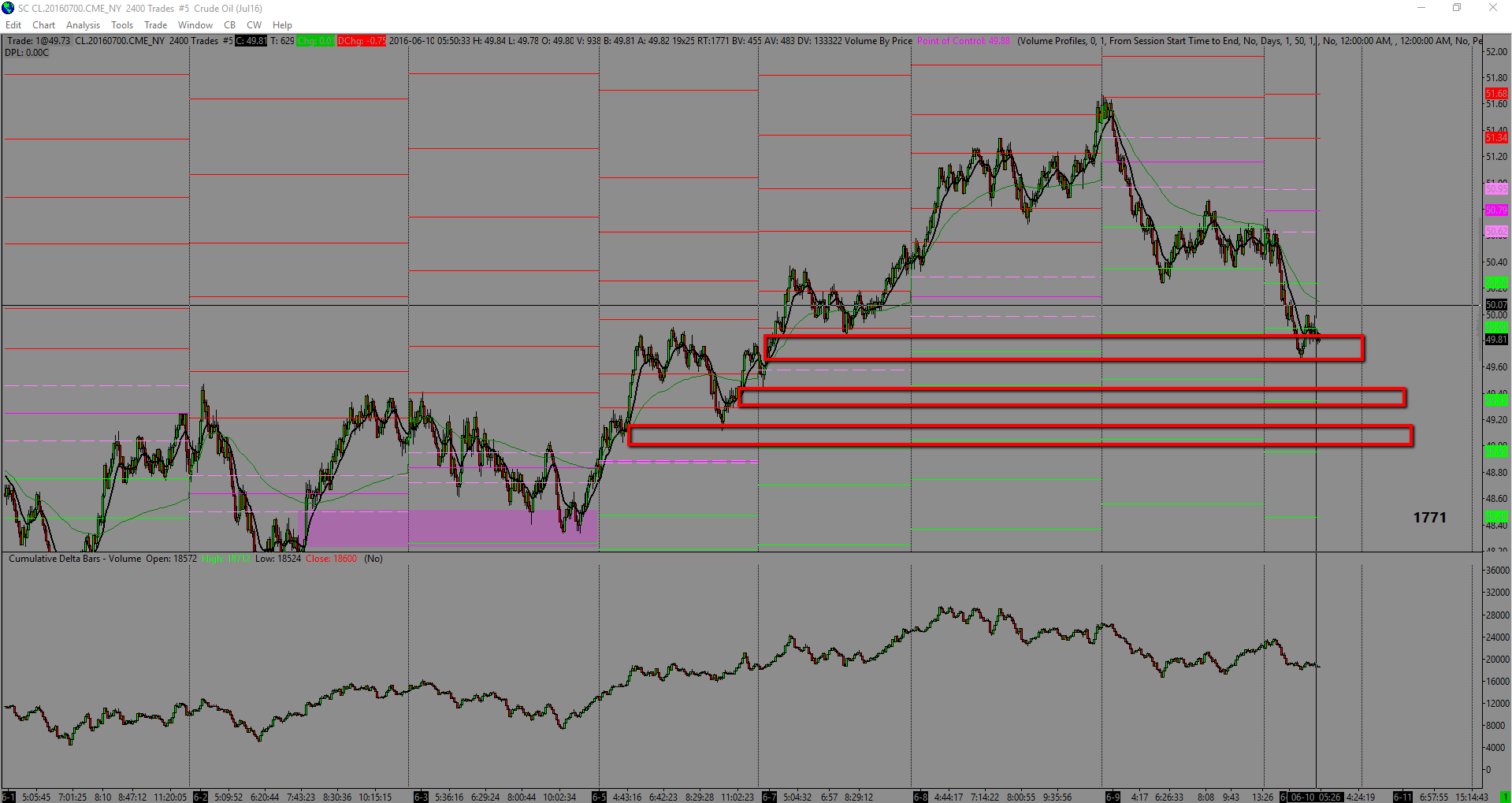1512x803 pixels.
Task: Click the red 51.68 price label
Action: pyautogui.click(x=1496, y=94)
